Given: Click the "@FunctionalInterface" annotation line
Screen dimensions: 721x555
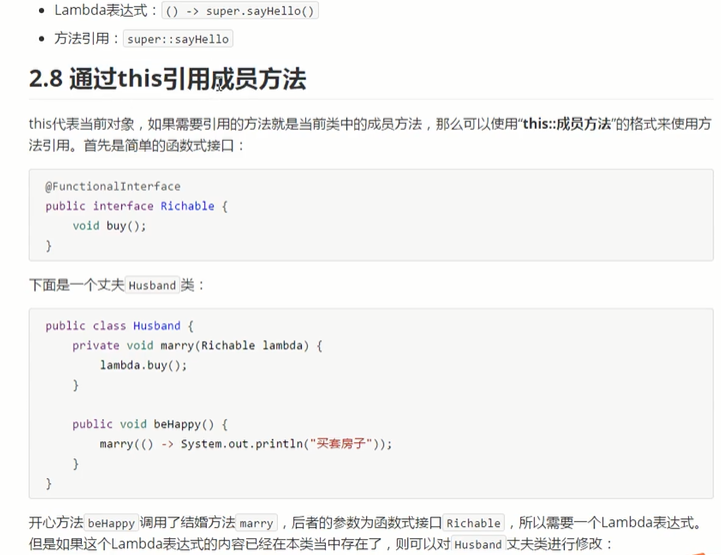Looking at the screenshot, I should [x=113, y=186].
